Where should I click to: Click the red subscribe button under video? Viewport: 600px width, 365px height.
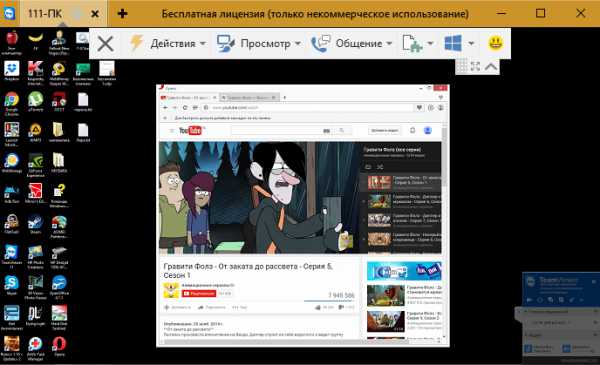coord(199,293)
